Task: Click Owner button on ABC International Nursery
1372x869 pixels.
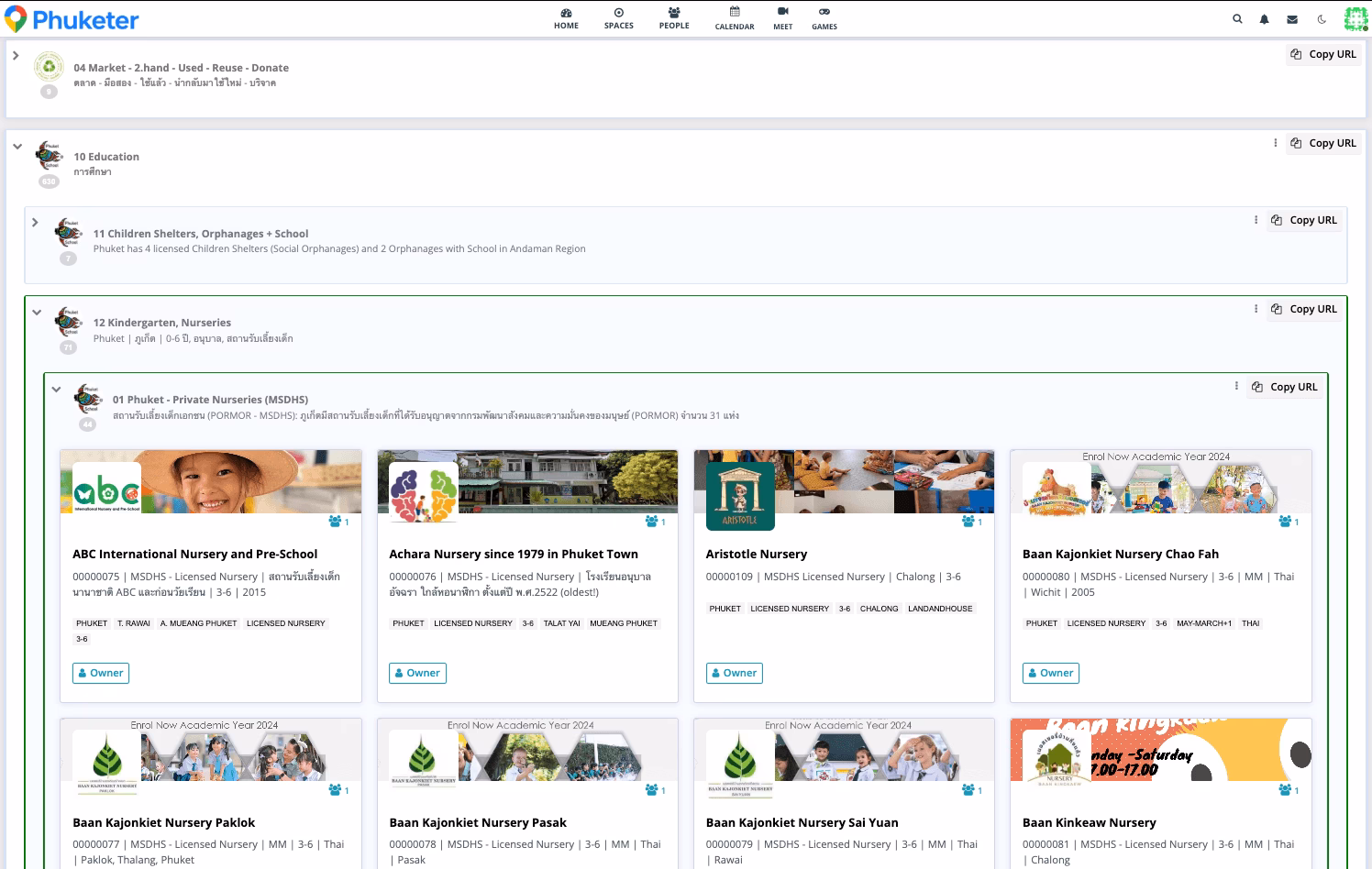Action: click(x=101, y=673)
